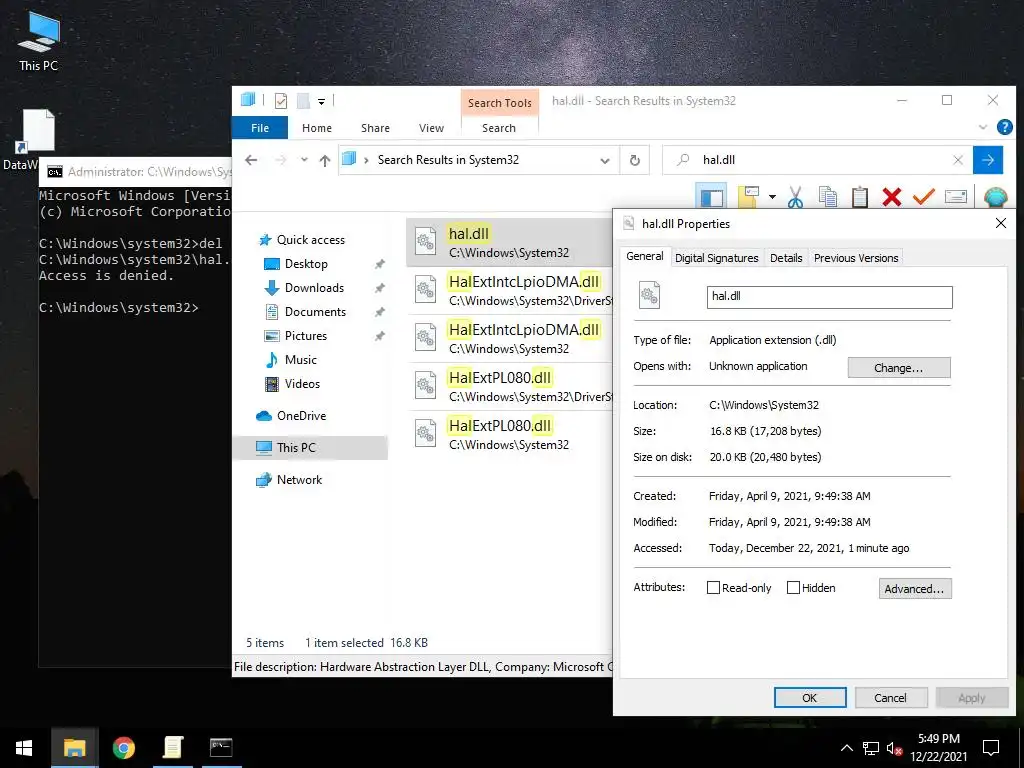Click the blue help question mark icon

[1004, 127]
